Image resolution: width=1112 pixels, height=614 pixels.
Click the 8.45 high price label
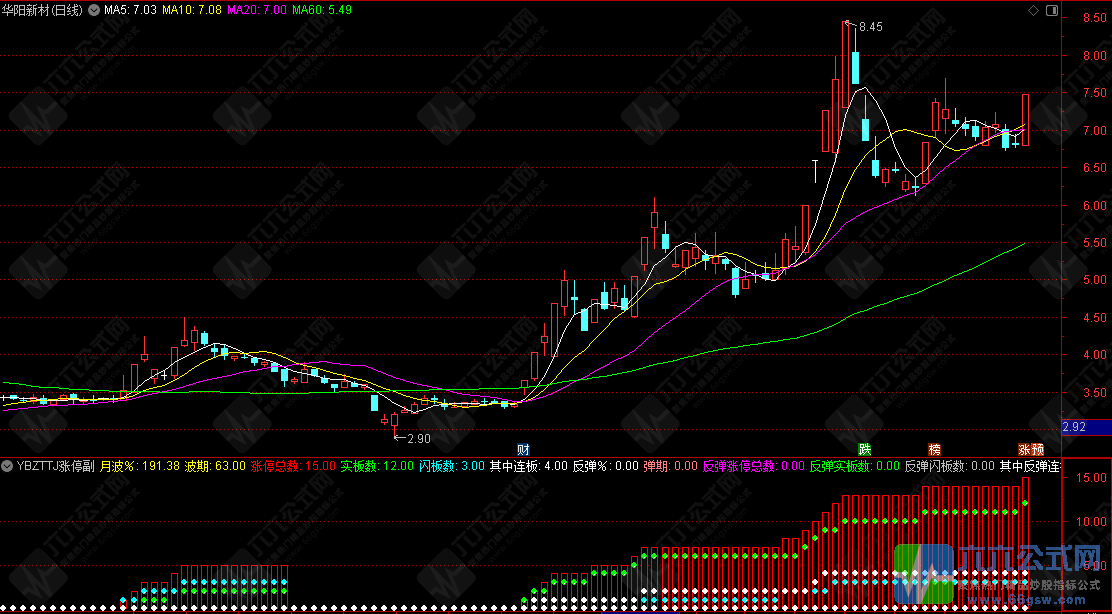(871, 27)
